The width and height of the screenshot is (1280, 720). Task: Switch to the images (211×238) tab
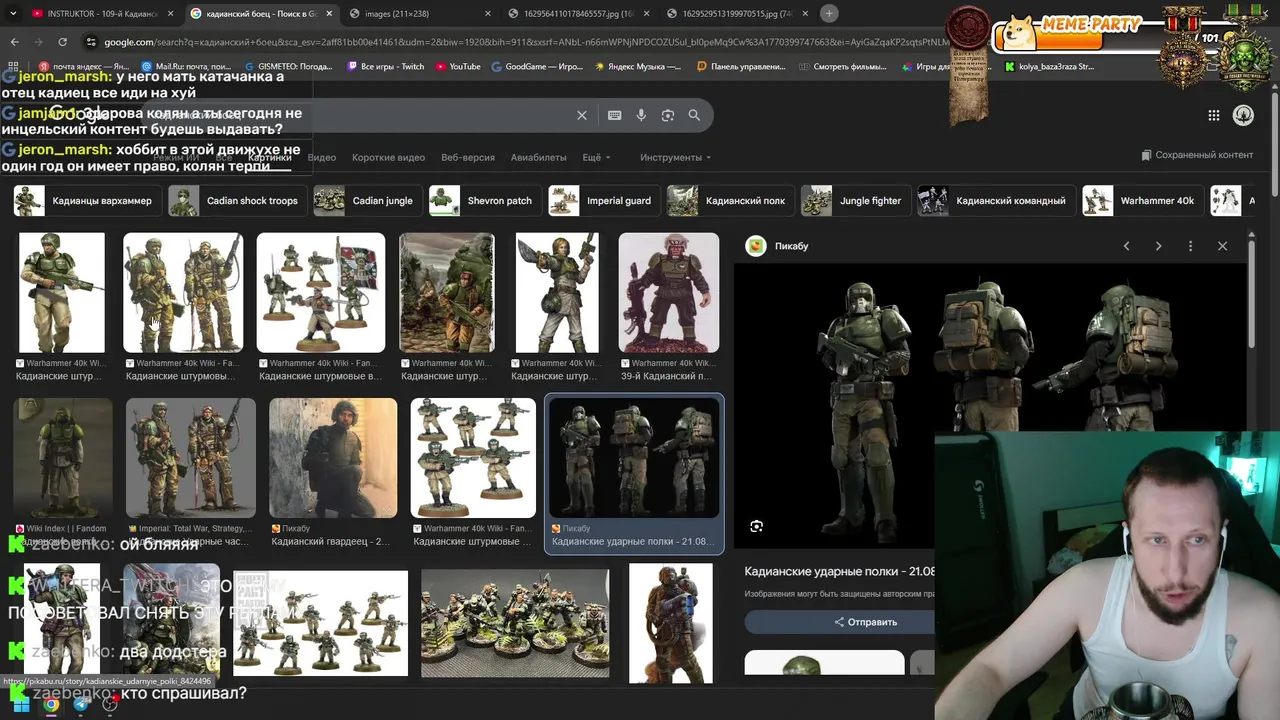click(420, 14)
